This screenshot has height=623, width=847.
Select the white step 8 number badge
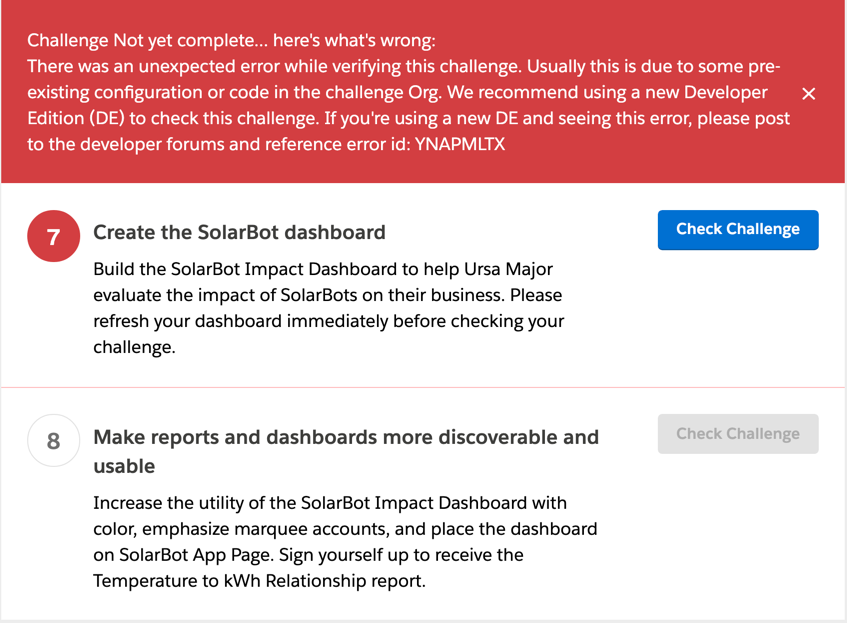coord(54,441)
